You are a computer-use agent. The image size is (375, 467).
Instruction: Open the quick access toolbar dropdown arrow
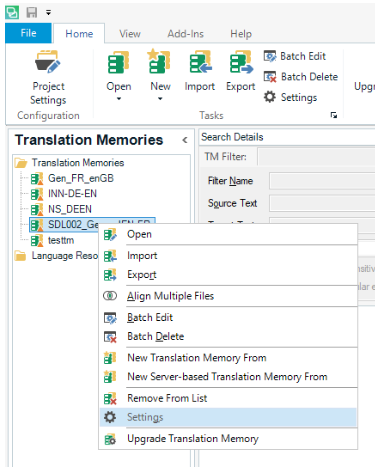[x=48, y=13]
